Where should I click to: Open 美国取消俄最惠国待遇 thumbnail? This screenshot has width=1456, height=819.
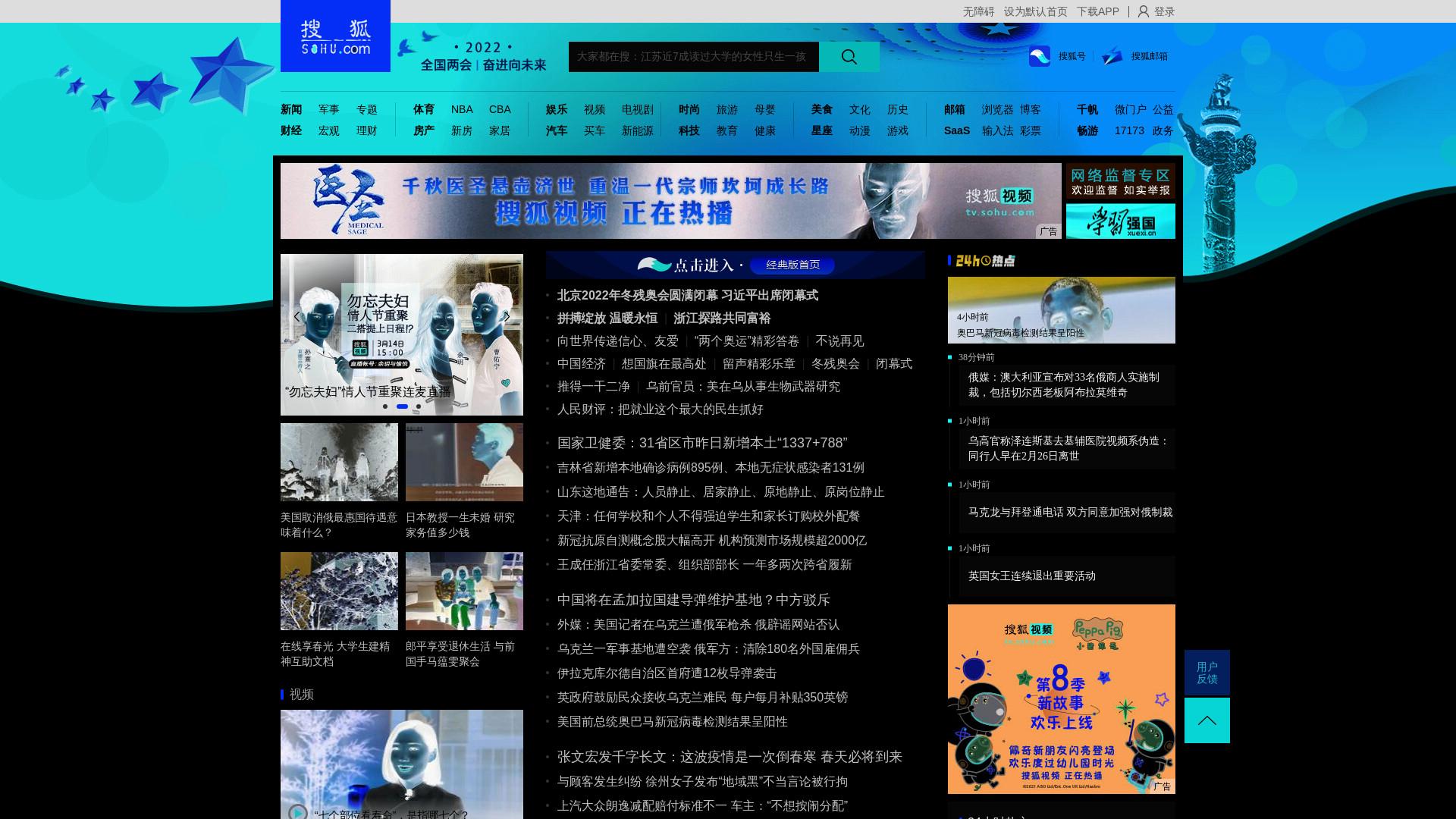point(339,462)
